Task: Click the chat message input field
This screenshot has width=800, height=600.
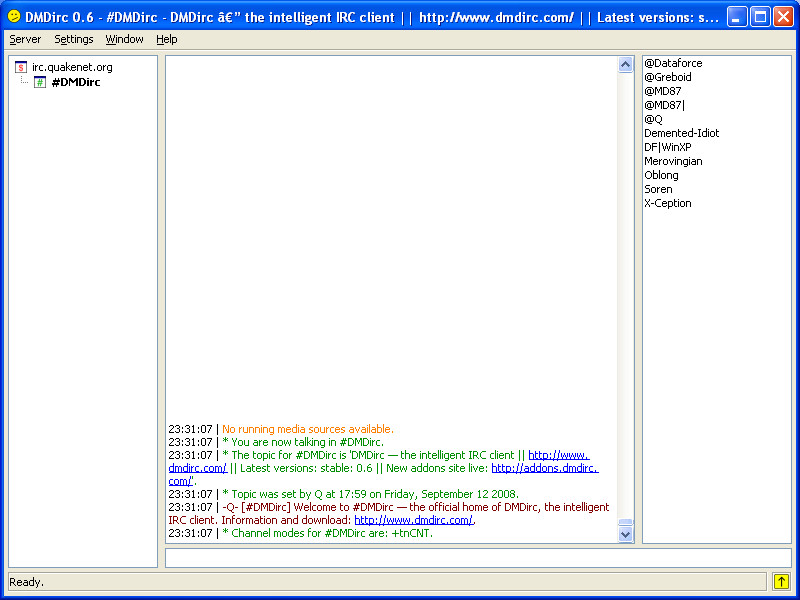Action: pyautogui.click(x=478, y=558)
